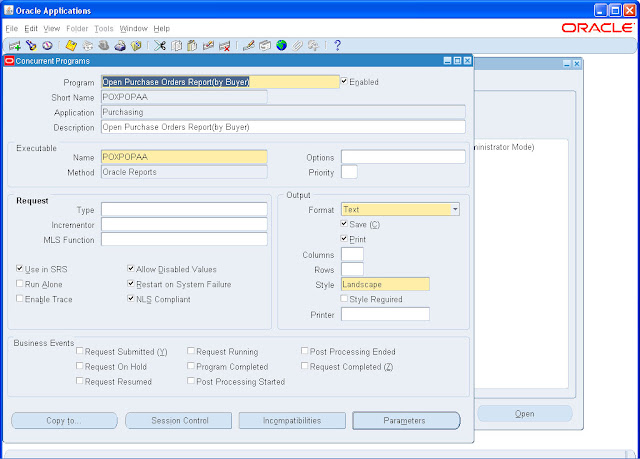This screenshot has height=459, width=640.
Task: Open the Output Format dropdown arrow
Action: click(455, 209)
